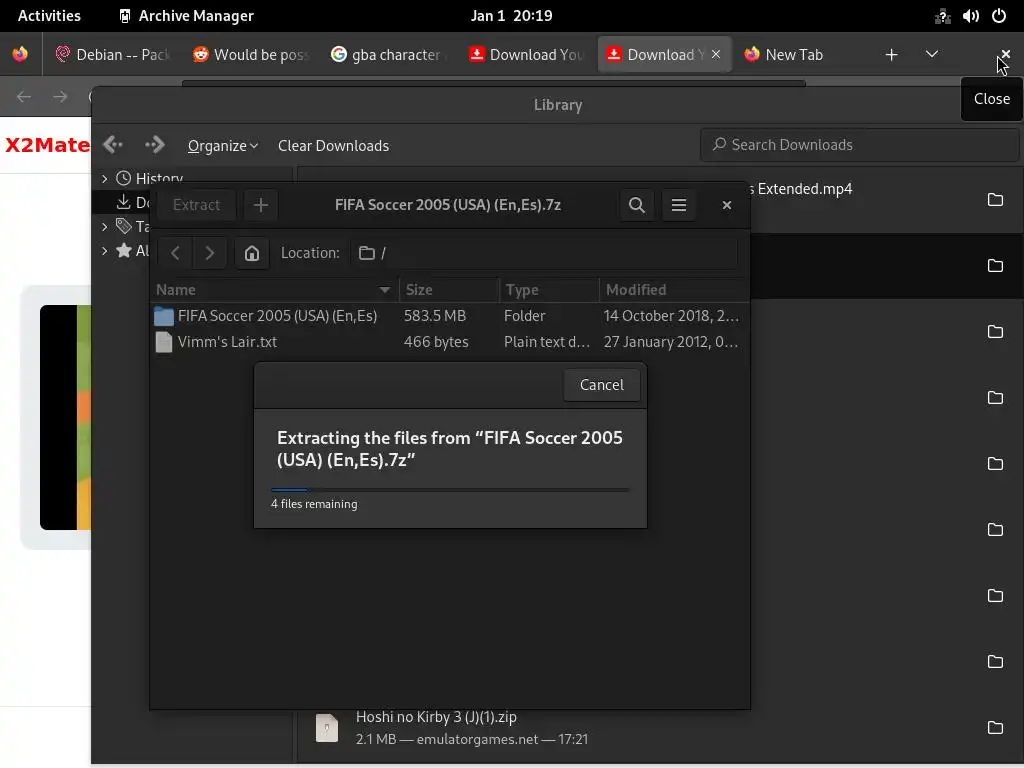The width and height of the screenshot is (1024, 768).
Task: Cancel the extraction in progress
Action: [x=601, y=385]
